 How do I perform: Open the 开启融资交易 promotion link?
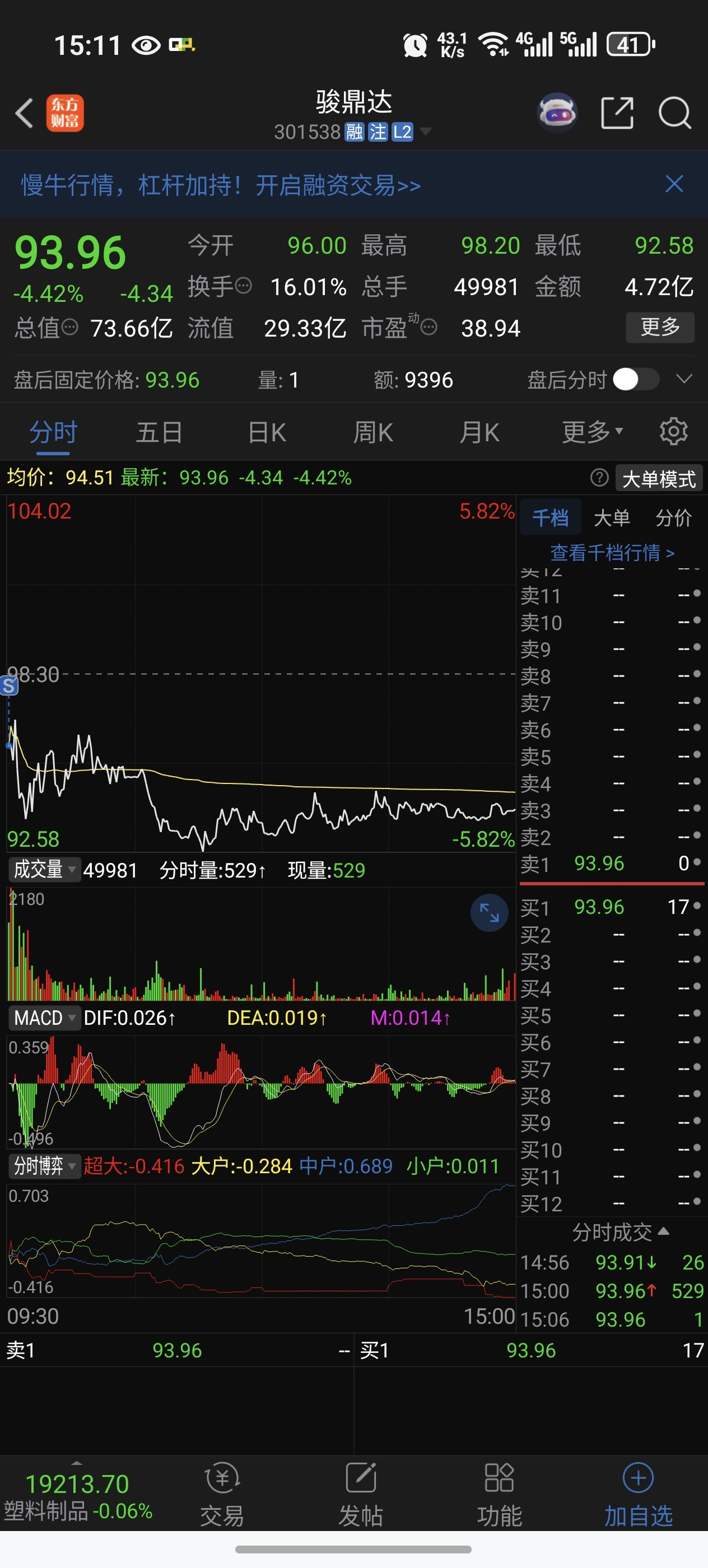[338, 185]
